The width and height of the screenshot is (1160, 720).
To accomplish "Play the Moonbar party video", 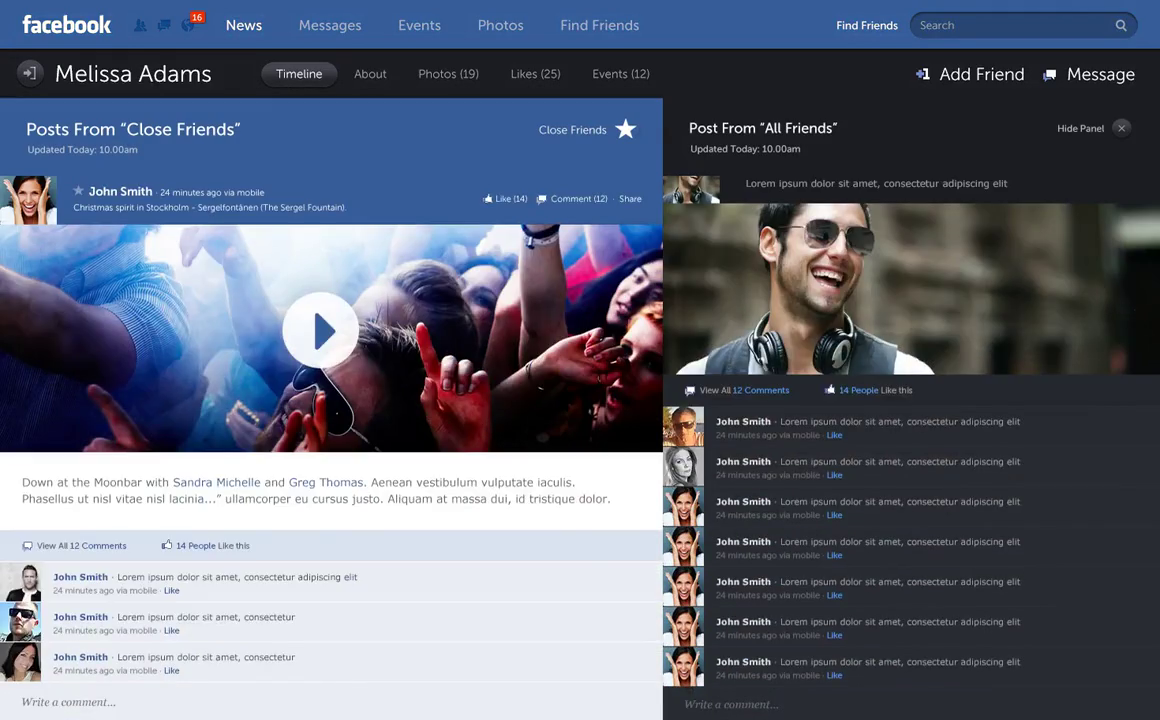I will click(321, 332).
